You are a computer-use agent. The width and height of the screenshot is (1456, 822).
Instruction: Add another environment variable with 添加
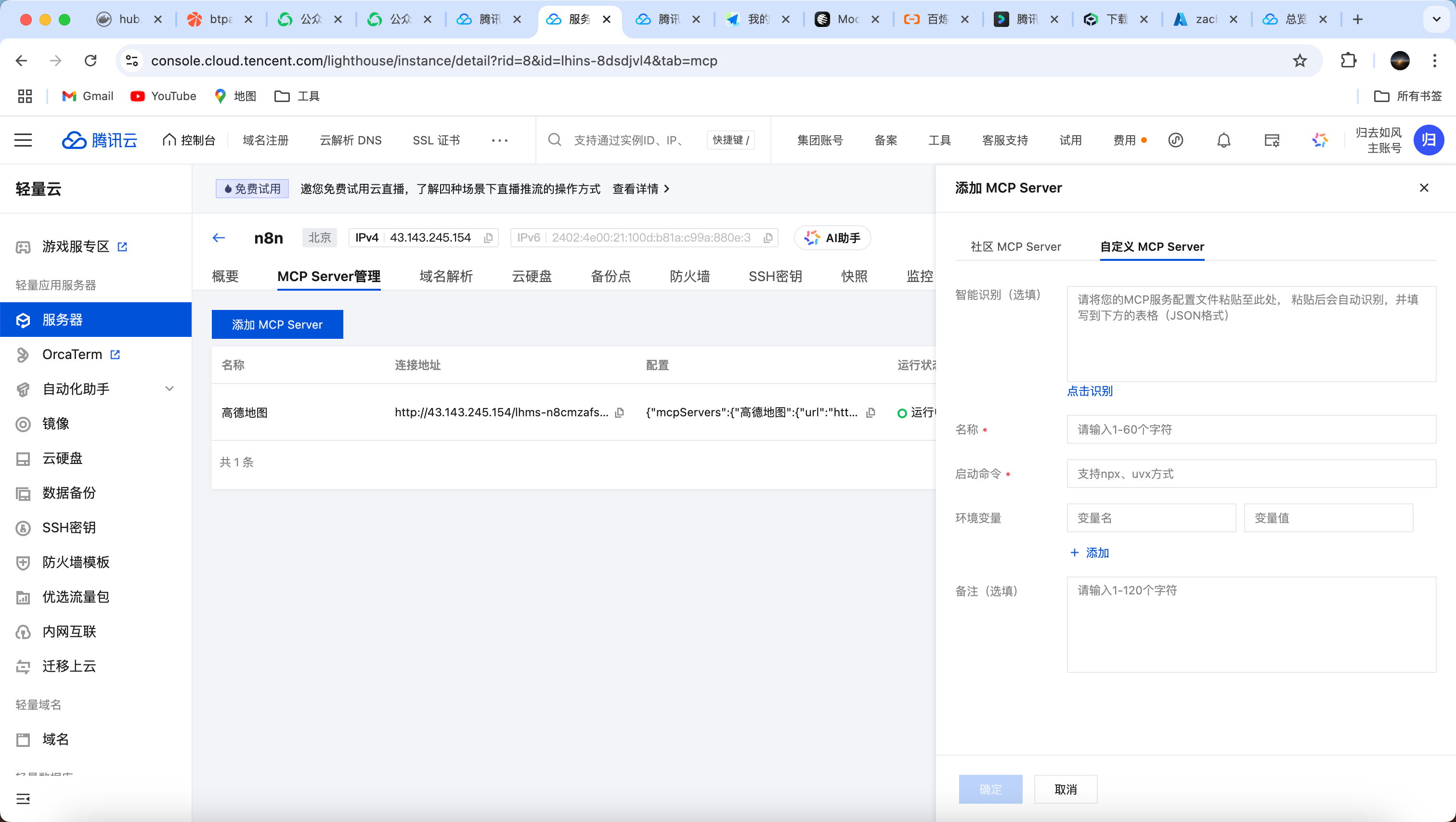(1089, 553)
